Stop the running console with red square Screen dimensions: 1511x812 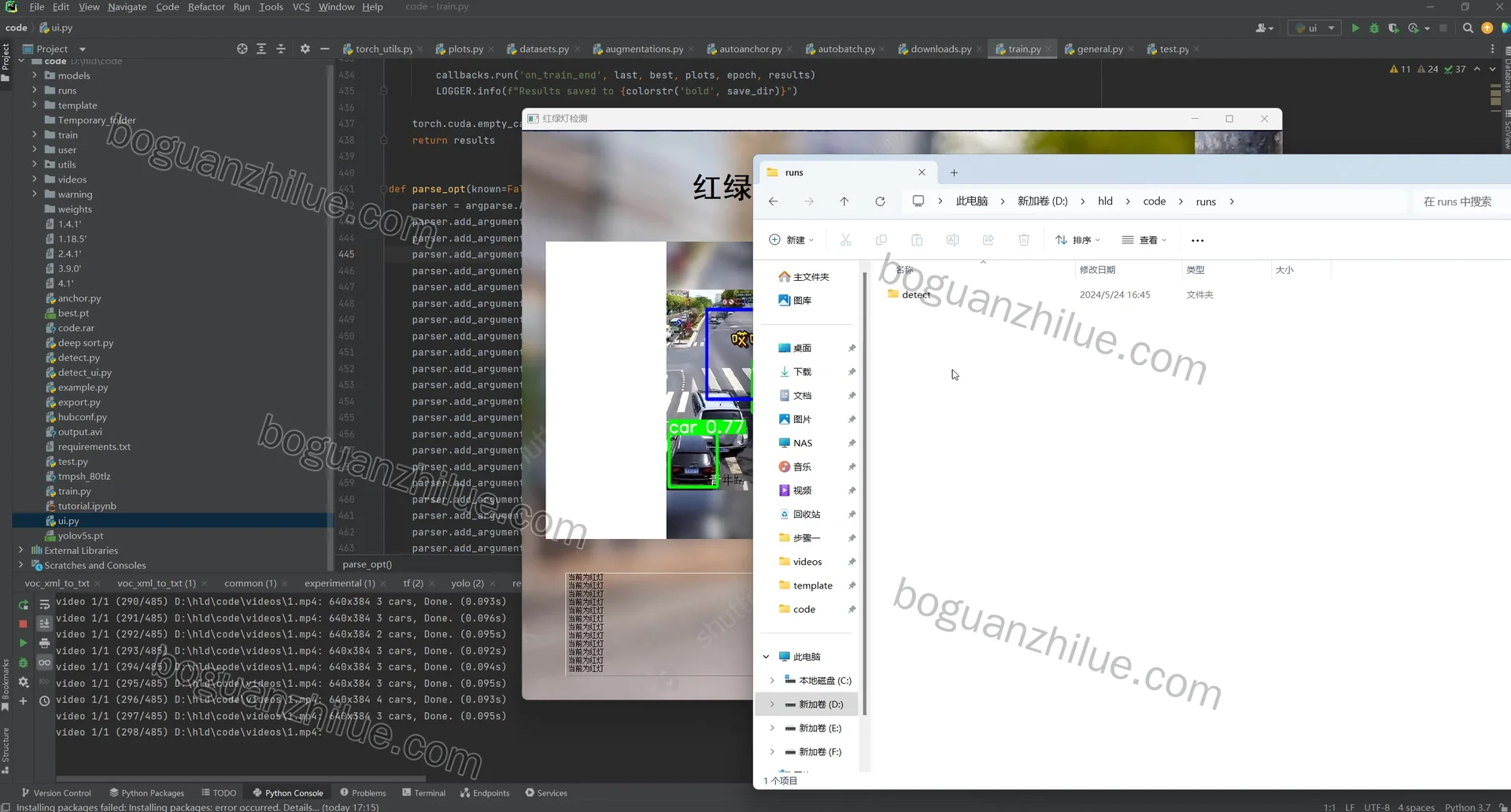point(24,624)
